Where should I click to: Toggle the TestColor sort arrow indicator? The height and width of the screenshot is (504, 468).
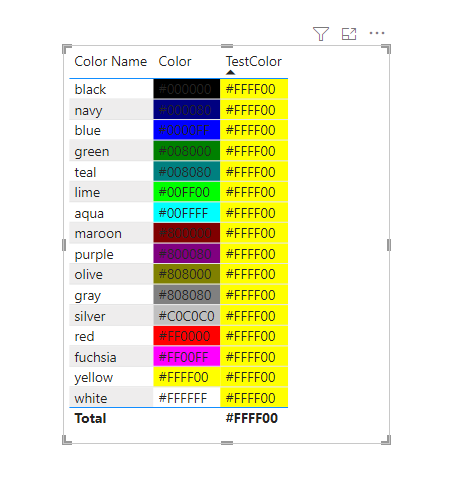point(230,72)
